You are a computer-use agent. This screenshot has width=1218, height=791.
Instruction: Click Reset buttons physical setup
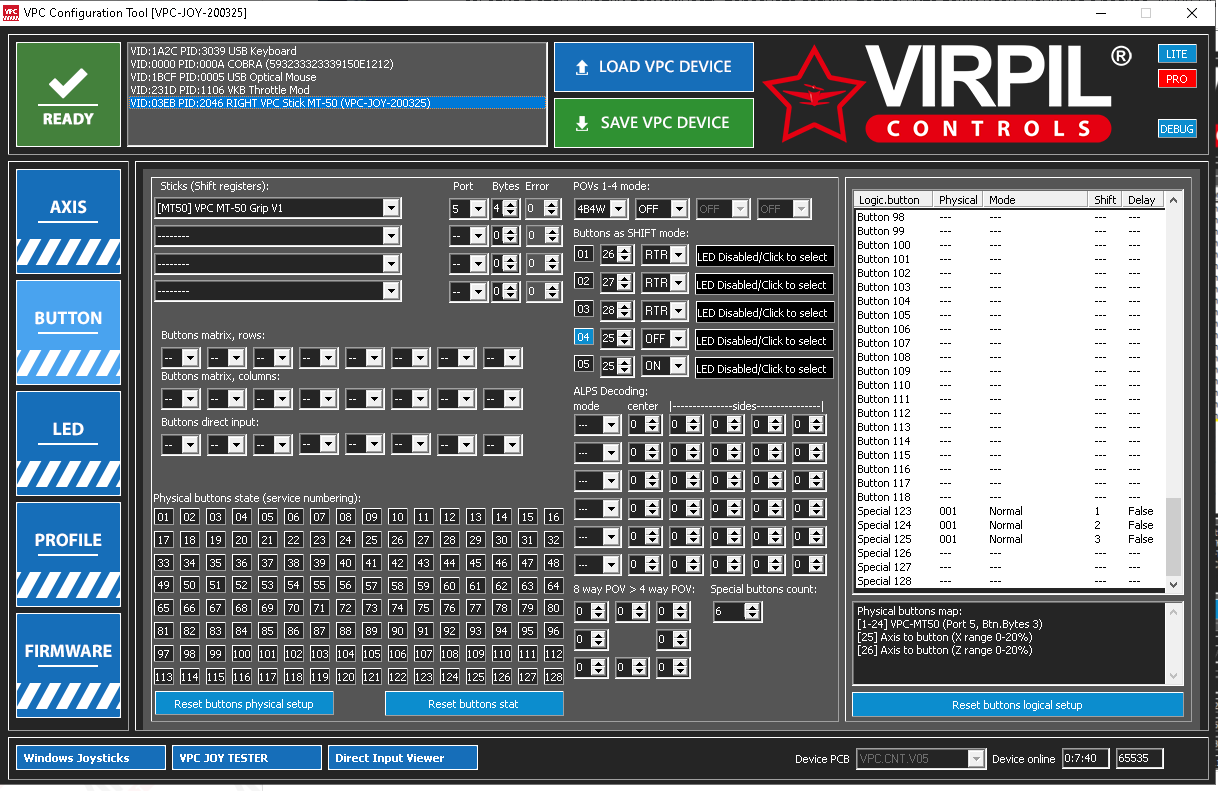(x=244, y=704)
